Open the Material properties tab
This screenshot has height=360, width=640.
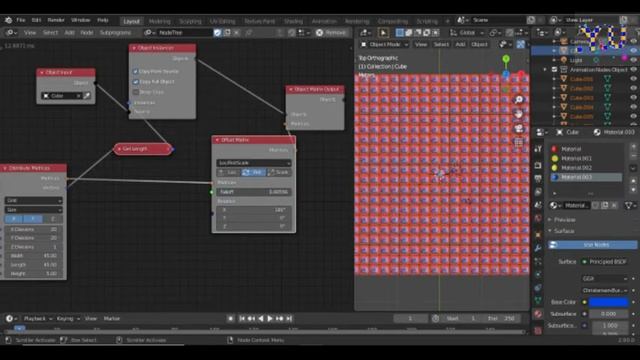pos(538,314)
